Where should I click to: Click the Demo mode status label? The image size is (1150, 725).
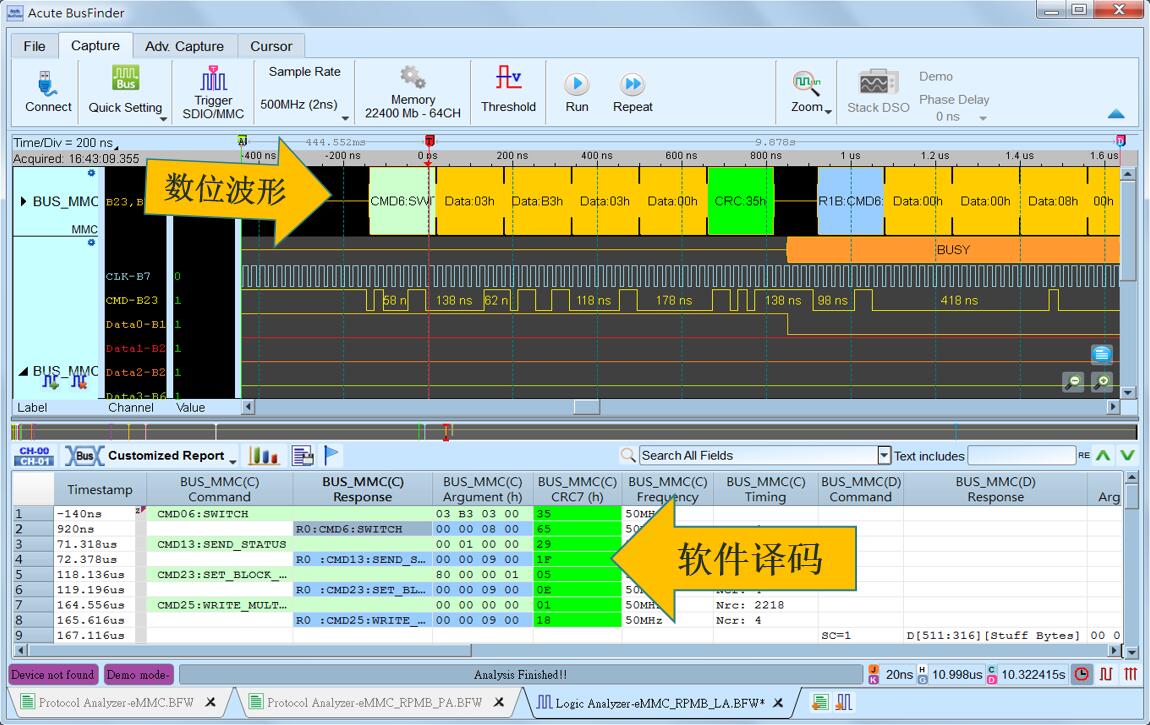tap(138, 674)
